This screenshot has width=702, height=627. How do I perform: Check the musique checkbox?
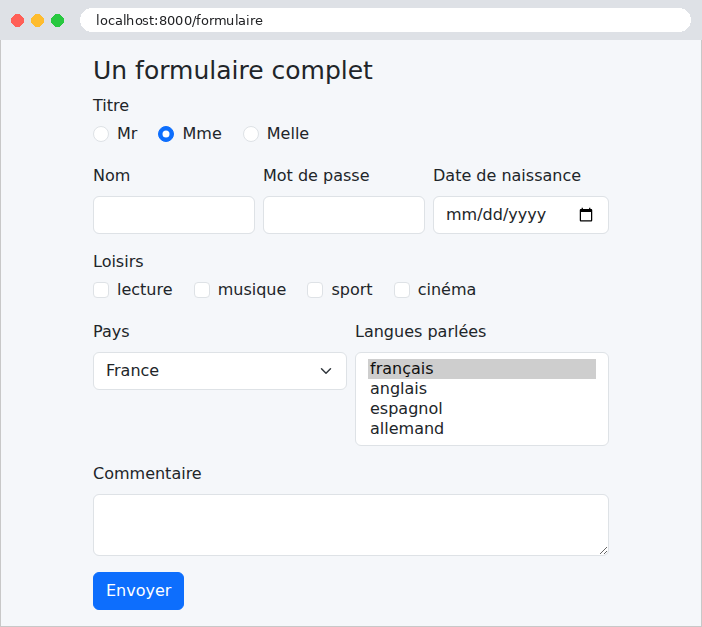point(202,290)
